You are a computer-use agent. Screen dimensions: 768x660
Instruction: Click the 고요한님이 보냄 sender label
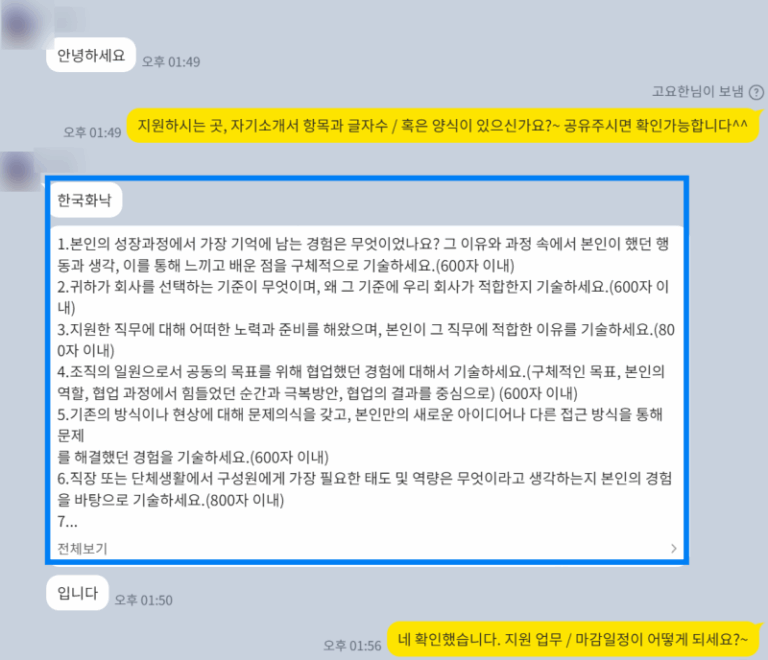tap(697, 92)
